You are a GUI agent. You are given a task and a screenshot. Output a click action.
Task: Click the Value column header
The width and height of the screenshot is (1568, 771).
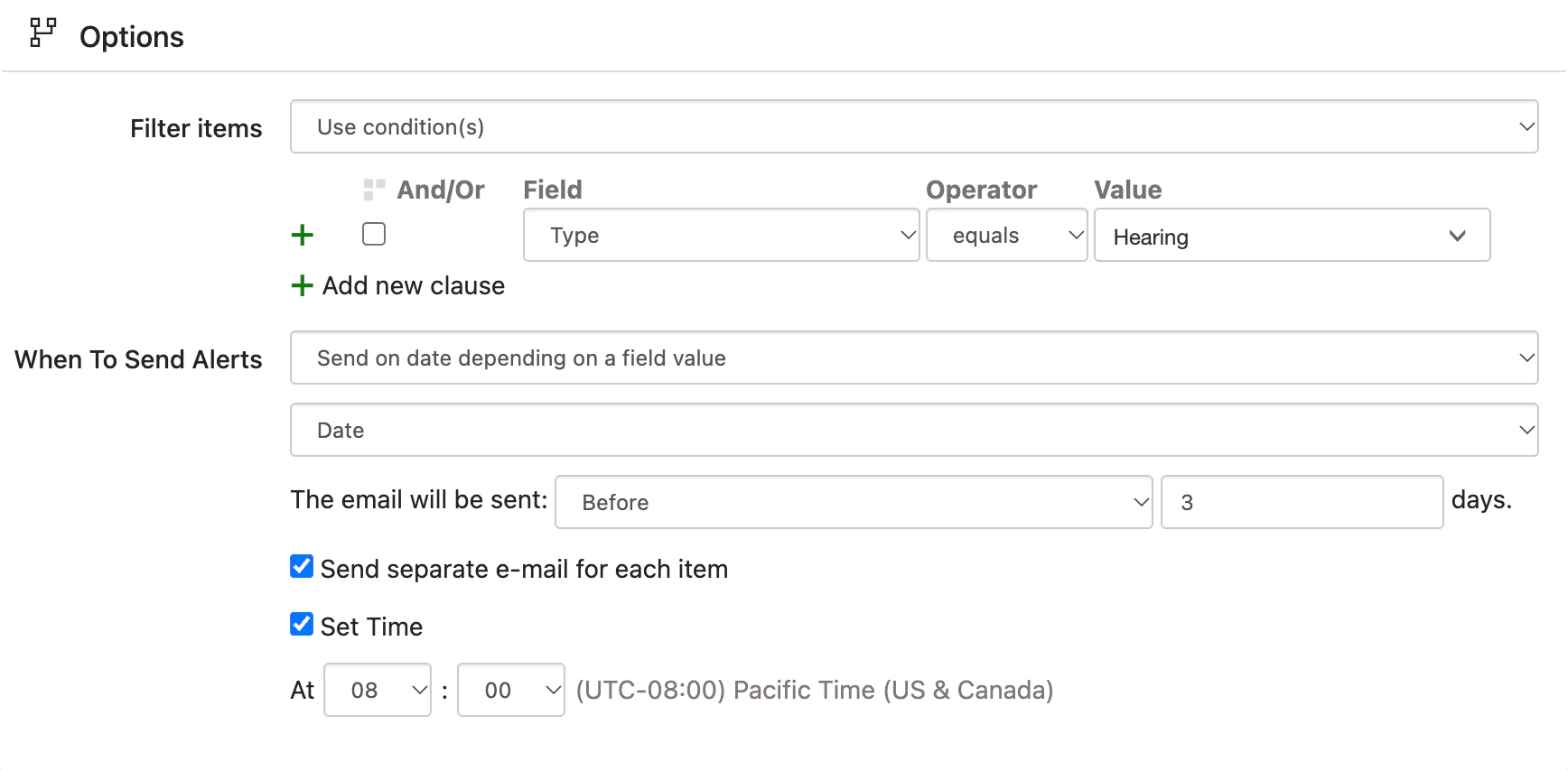point(1128,190)
